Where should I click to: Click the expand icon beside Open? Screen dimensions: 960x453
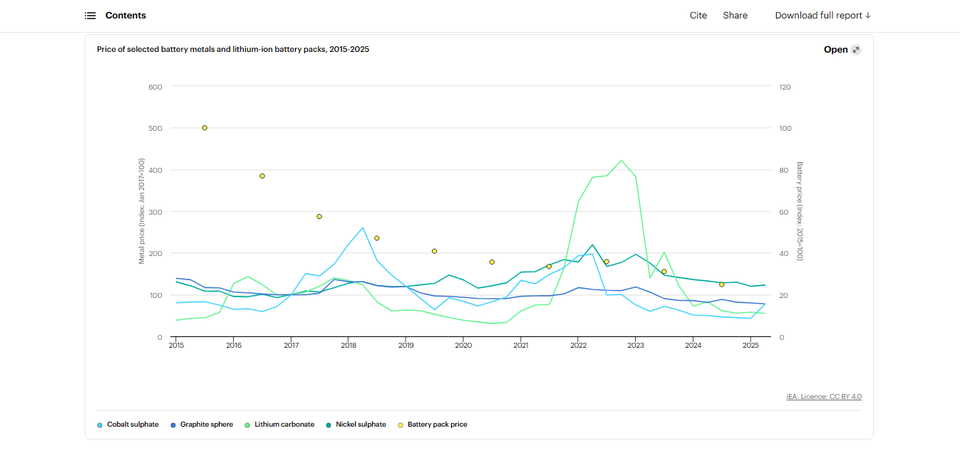click(856, 50)
